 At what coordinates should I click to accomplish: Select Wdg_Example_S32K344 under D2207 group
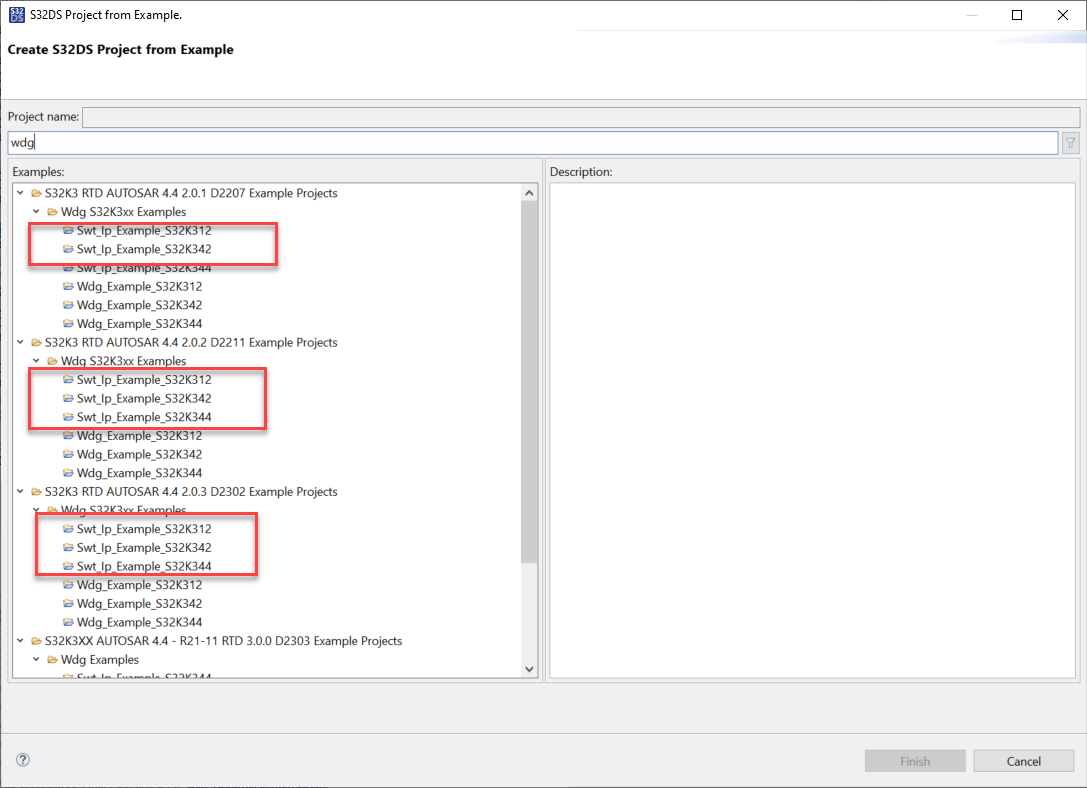[x=139, y=324]
